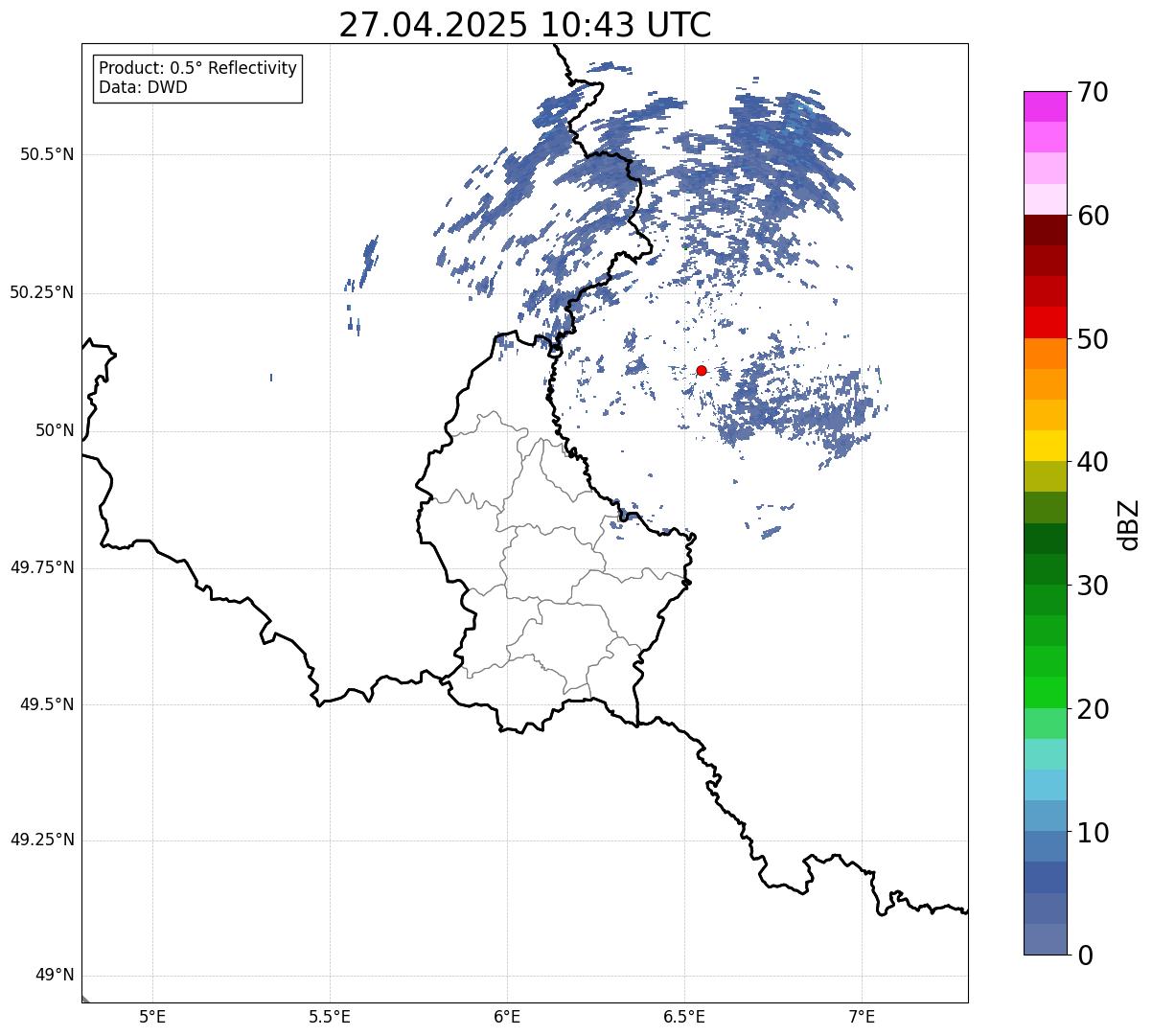Click the 50°N latitude label
1152x1036 pixels.
click(x=56, y=430)
